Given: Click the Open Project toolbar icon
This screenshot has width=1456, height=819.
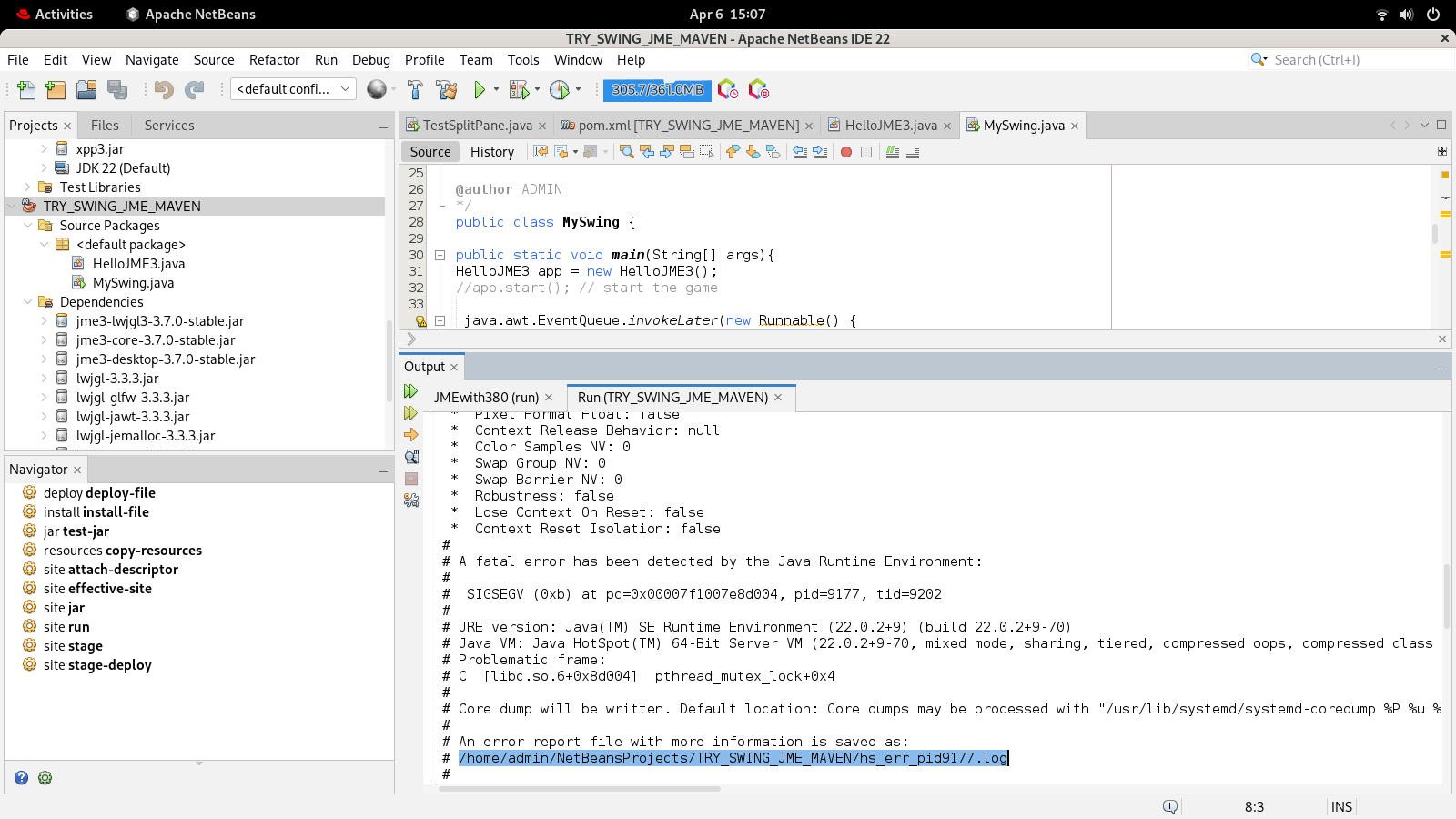Looking at the screenshot, I should tap(86, 89).
